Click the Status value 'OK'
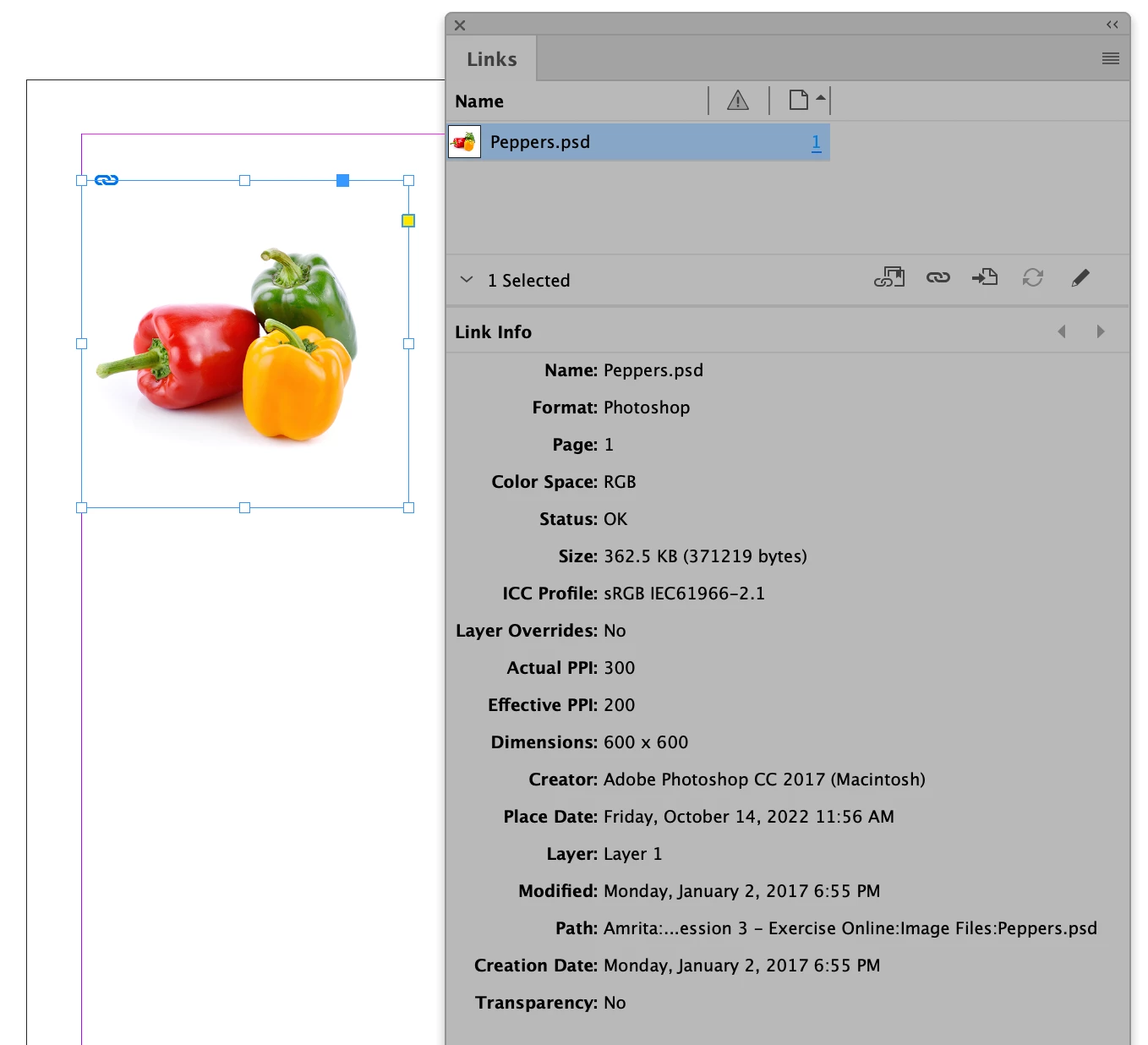The image size is (1148, 1045). click(x=615, y=519)
